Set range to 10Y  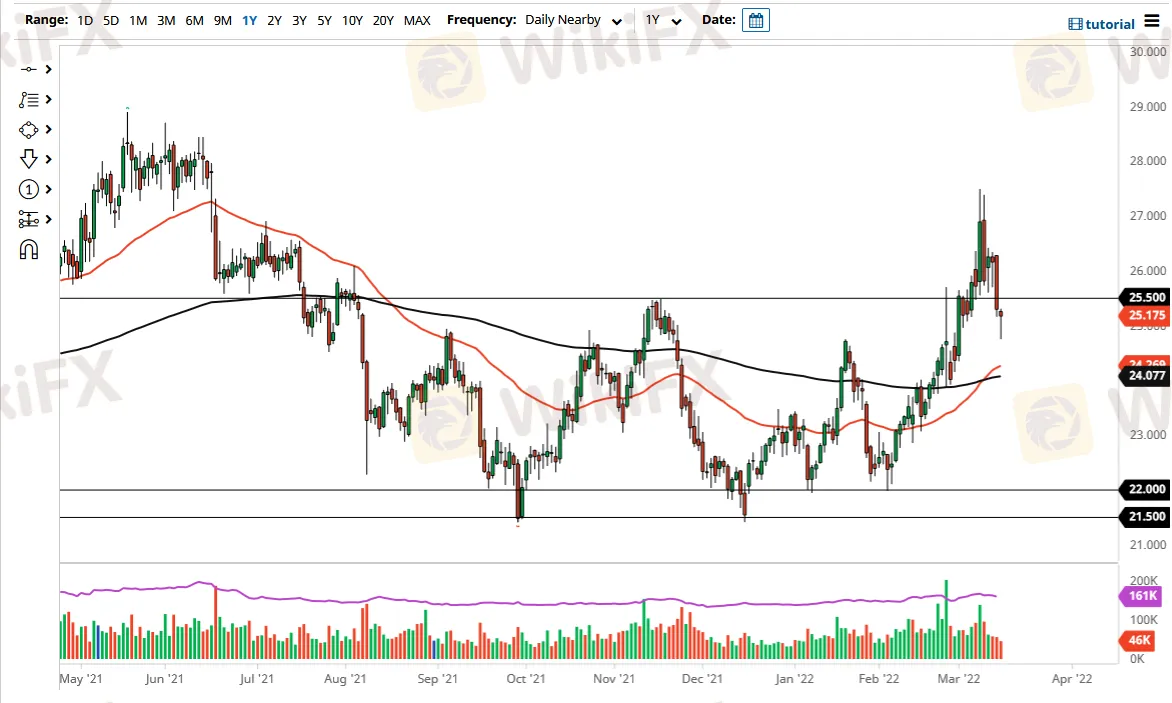tap(352, 20)
